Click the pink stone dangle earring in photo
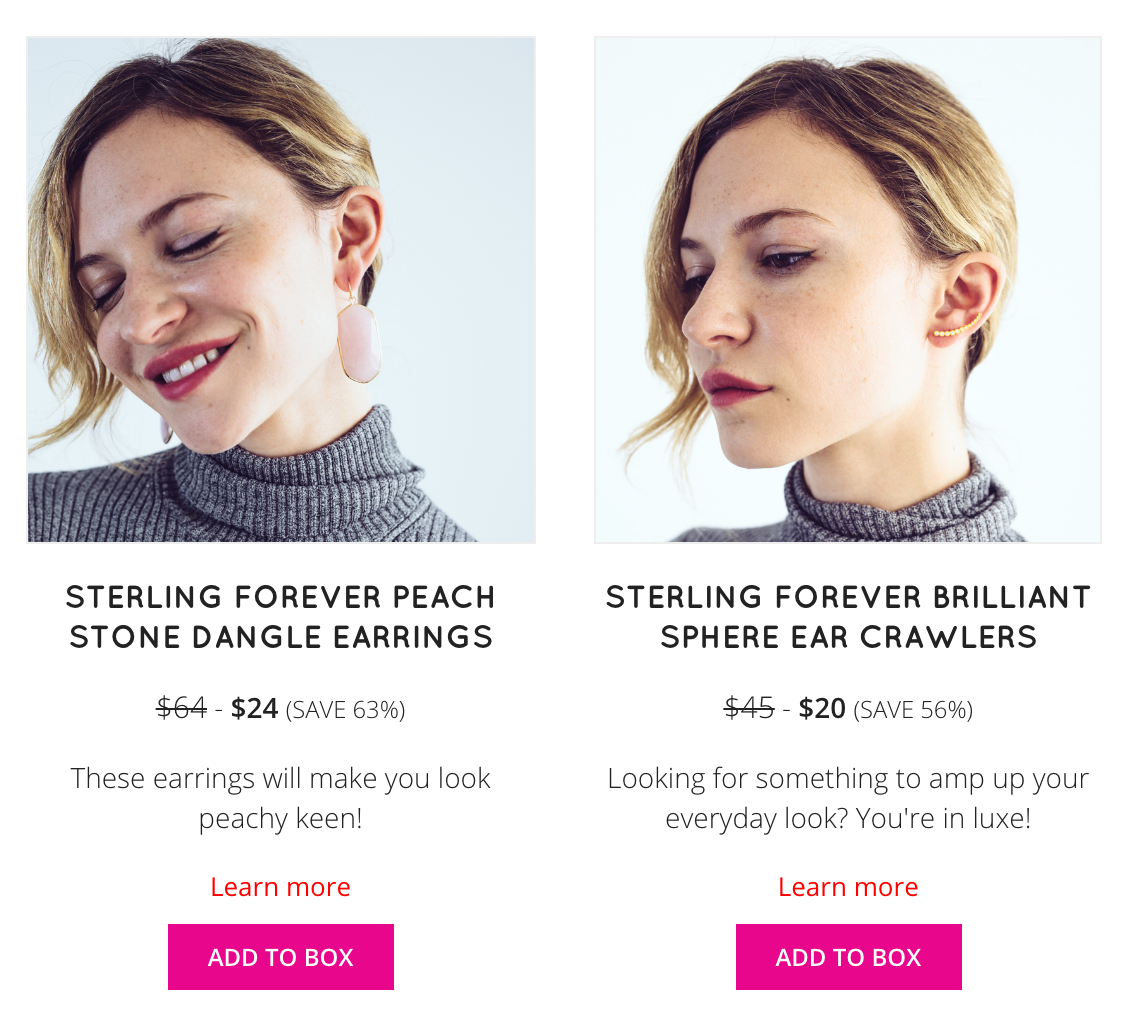Image resolution: width=1134 pixels, height=1028 pixels. point(358,339)
